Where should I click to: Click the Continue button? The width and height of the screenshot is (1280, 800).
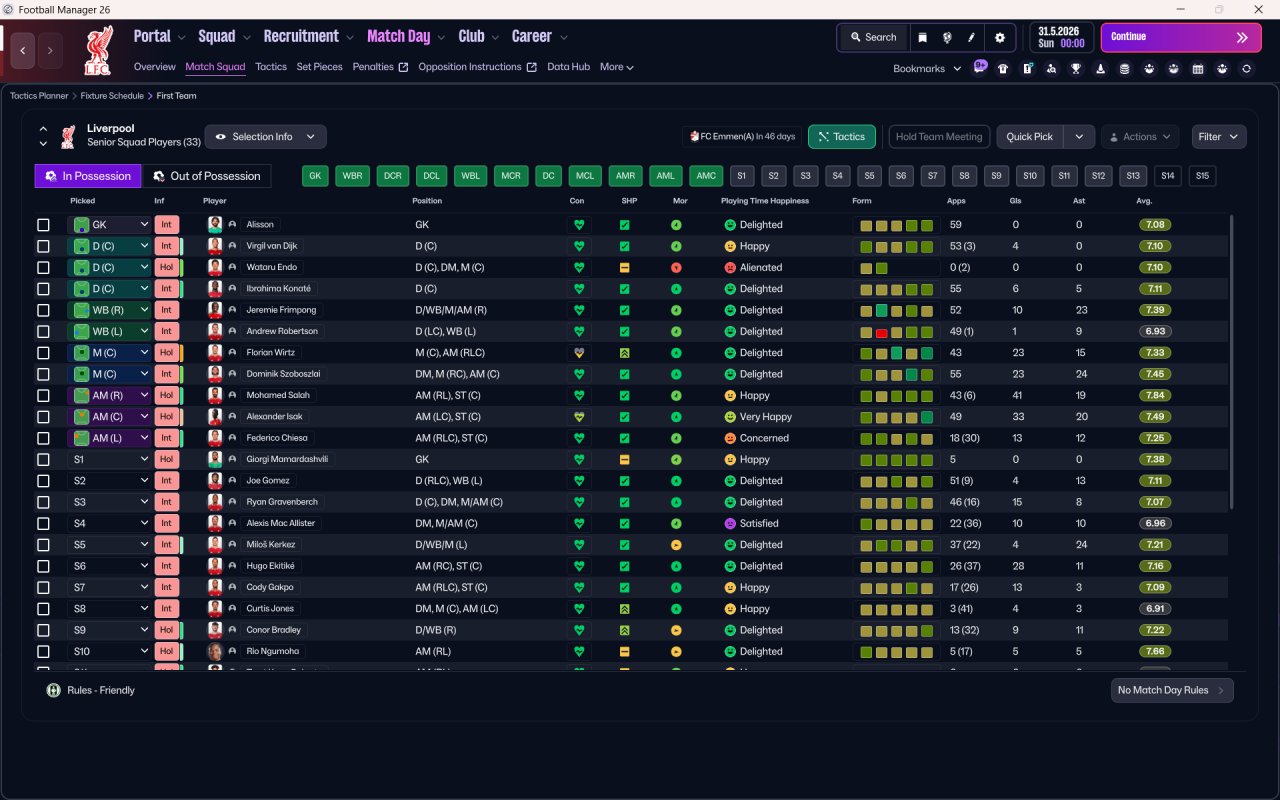pos(1181,37)
